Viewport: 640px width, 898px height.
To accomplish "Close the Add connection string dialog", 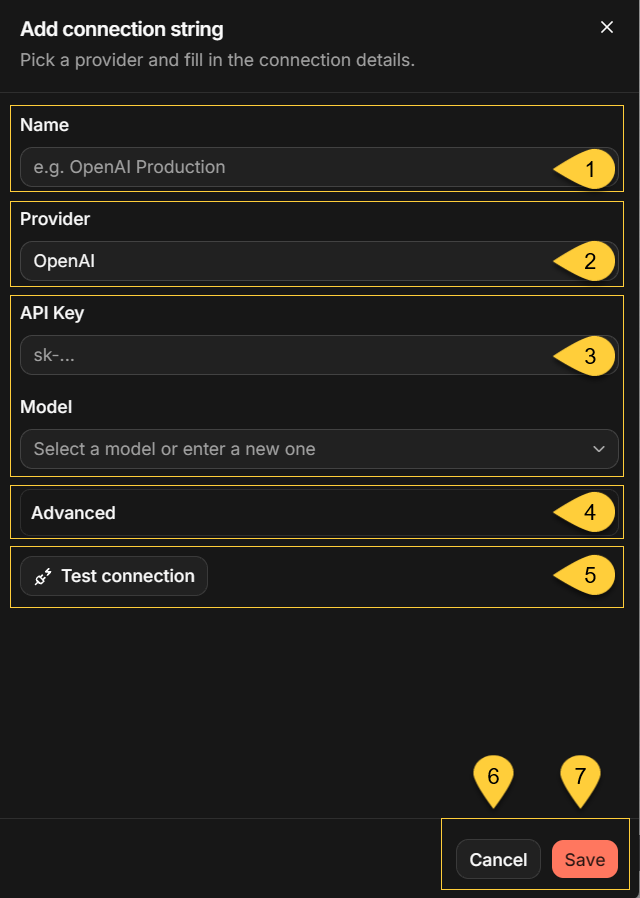I will tap(607, 27).
